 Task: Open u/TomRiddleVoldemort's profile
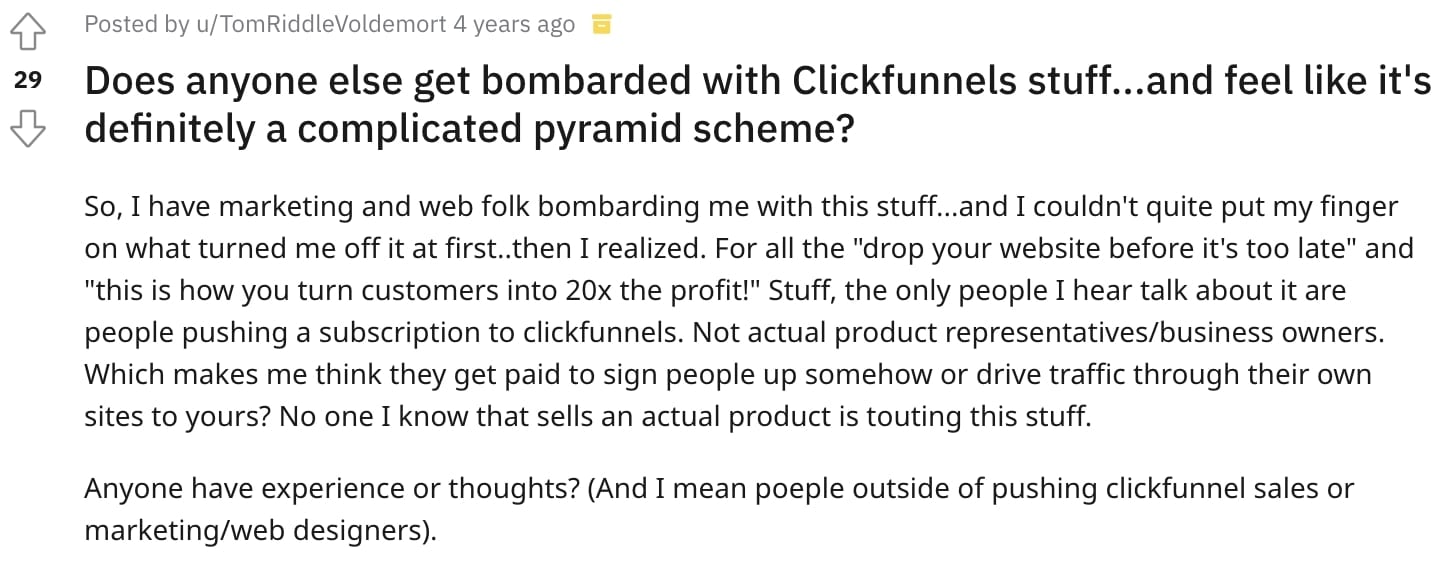coord(320,24)
